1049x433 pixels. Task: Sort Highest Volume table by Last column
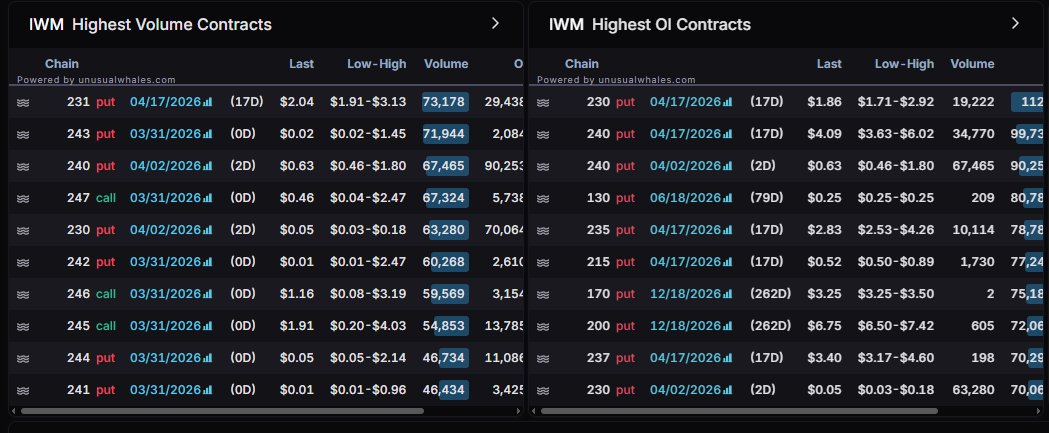pos(301,64)
